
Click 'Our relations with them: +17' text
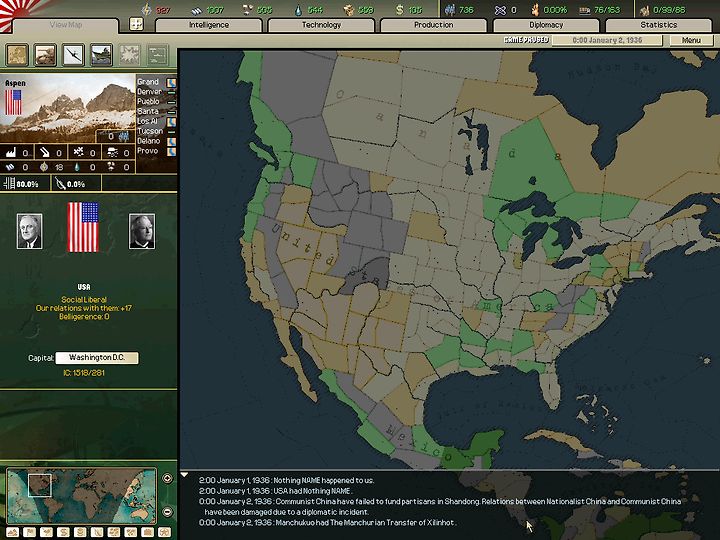(84, 308)
